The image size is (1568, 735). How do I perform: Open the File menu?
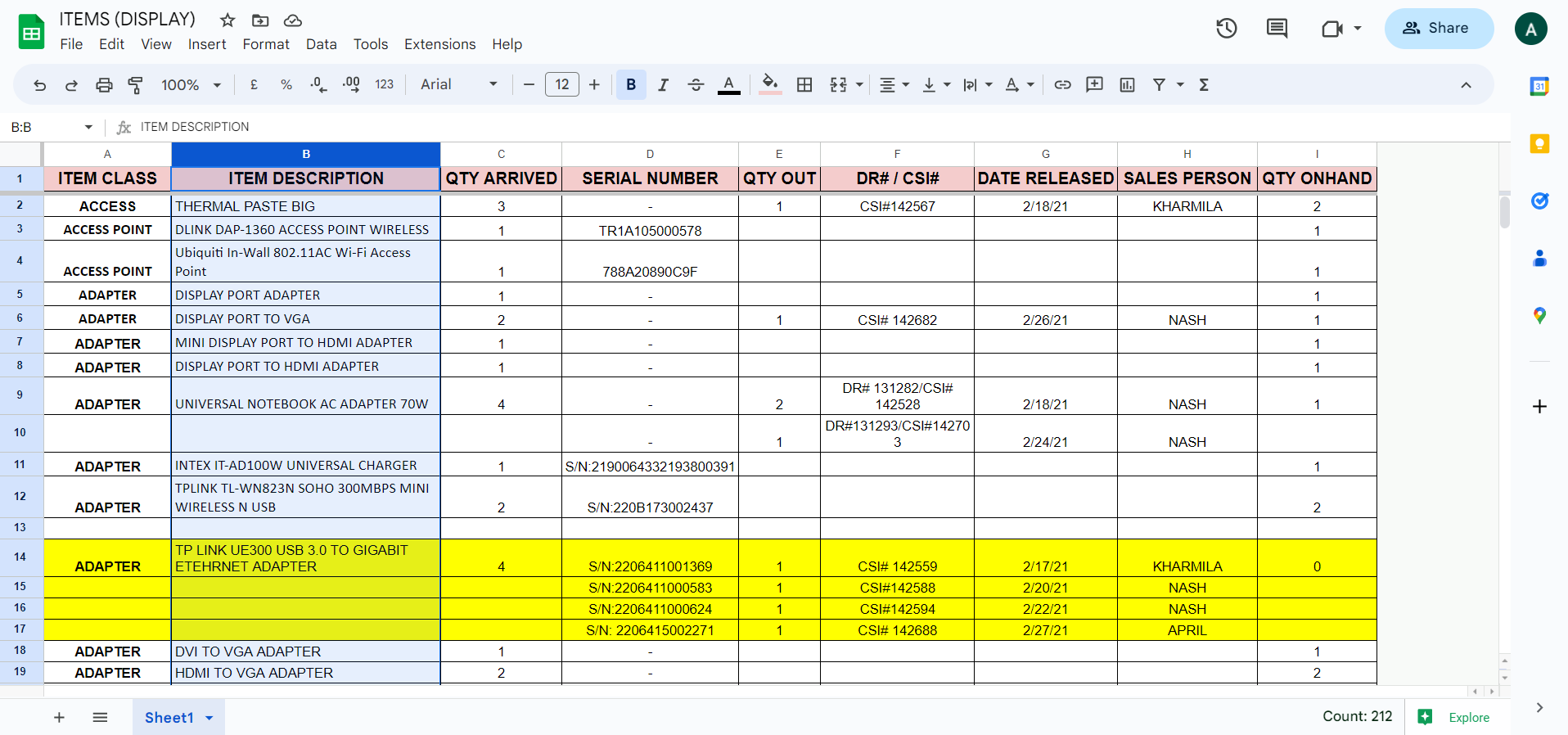tap(71, 44)
